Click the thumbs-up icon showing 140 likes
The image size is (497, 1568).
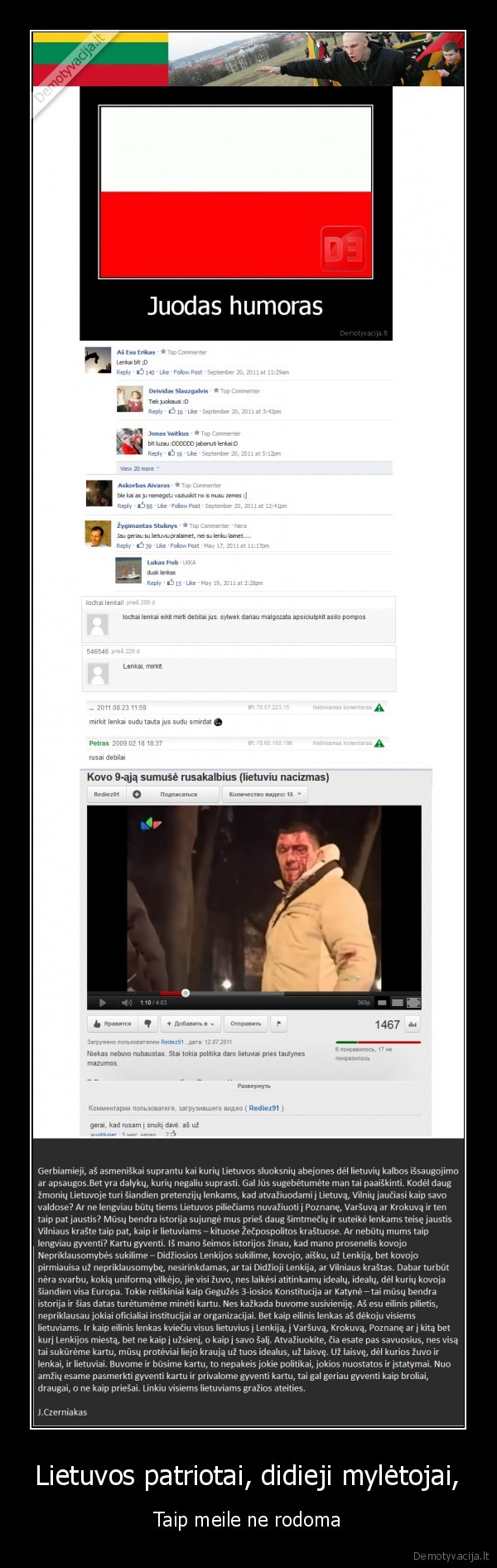[141, 372]
